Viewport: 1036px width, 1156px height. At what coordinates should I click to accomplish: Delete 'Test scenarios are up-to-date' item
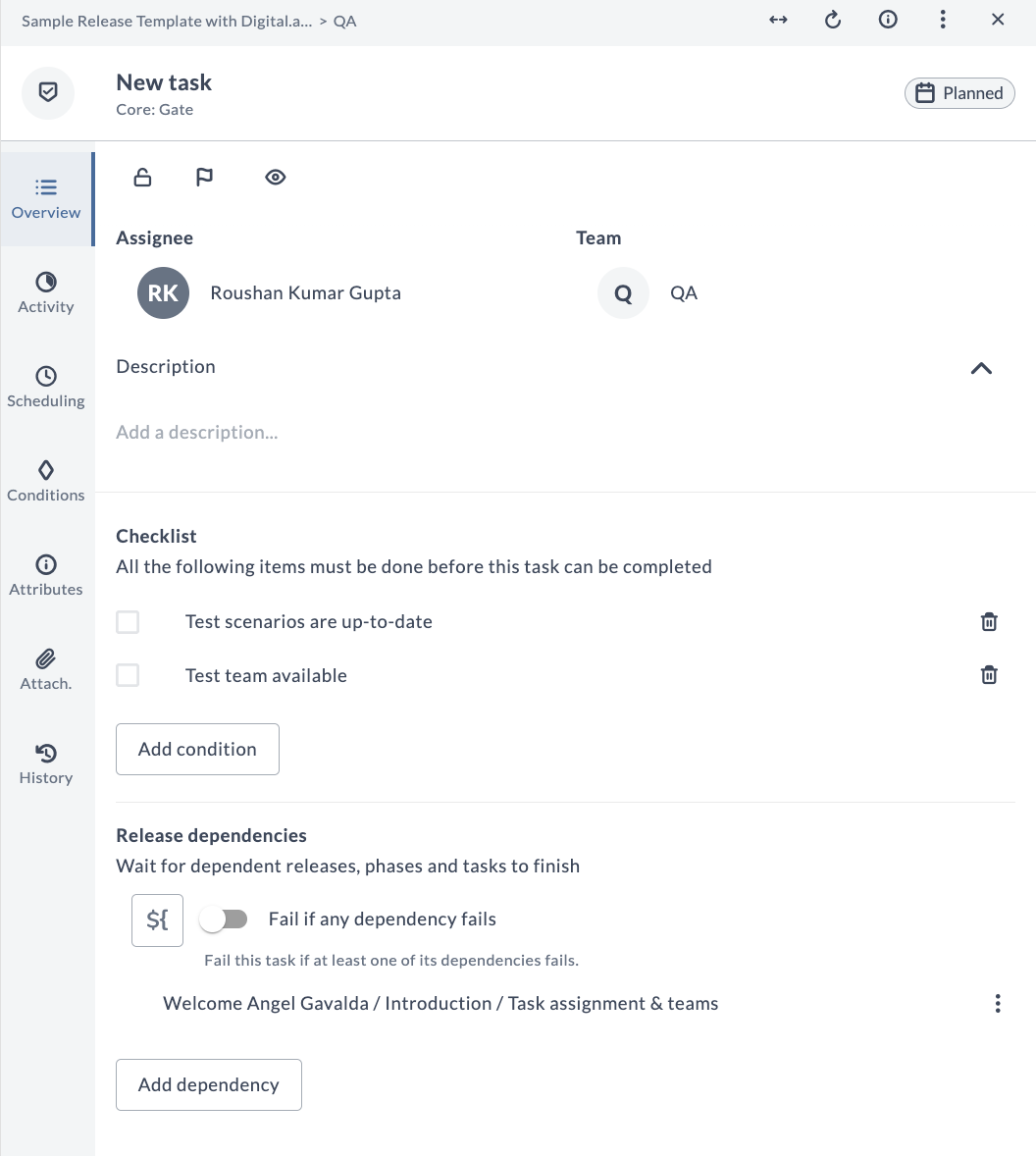[989, 621]
